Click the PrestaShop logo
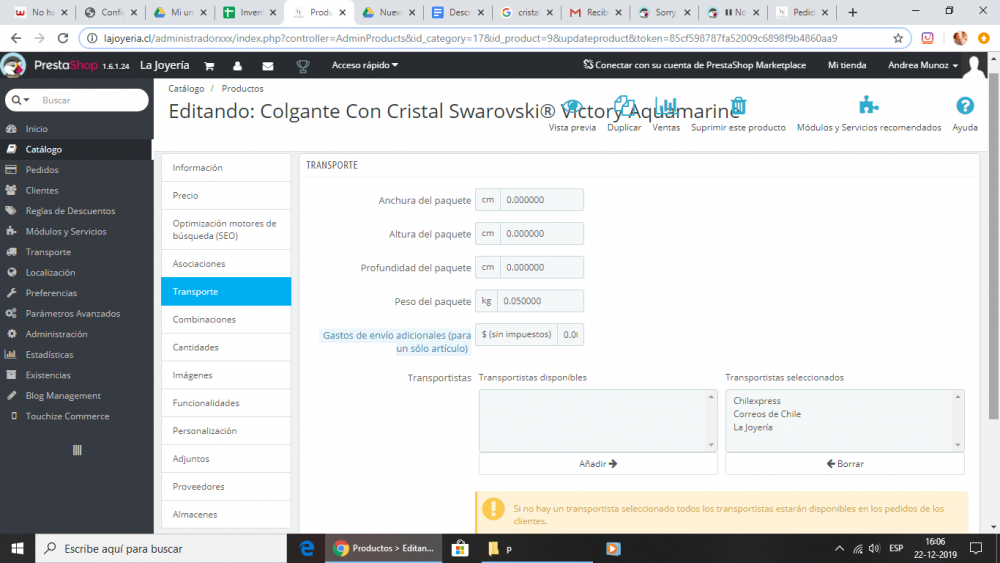This screenshot has height=563, width=1000. pos(13,65)
